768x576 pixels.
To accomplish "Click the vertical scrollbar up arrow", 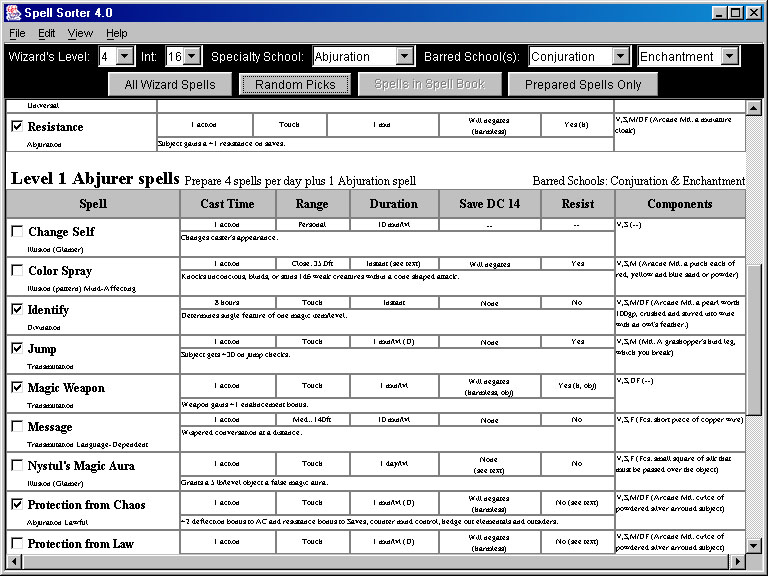I will pos(754,108).
